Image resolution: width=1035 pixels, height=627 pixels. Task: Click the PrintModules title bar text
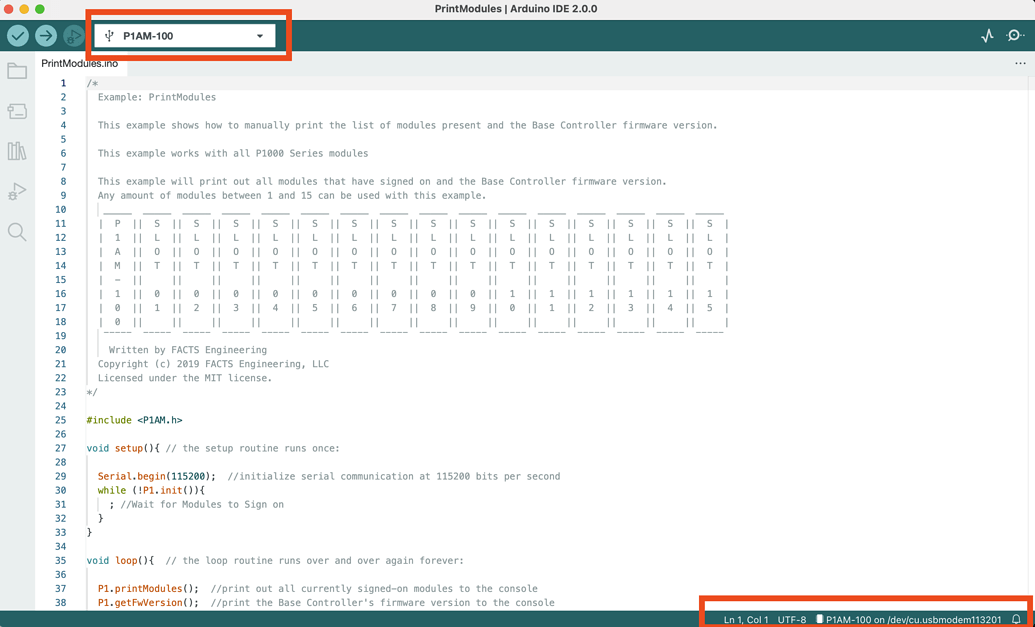click(x=517, y=9)
